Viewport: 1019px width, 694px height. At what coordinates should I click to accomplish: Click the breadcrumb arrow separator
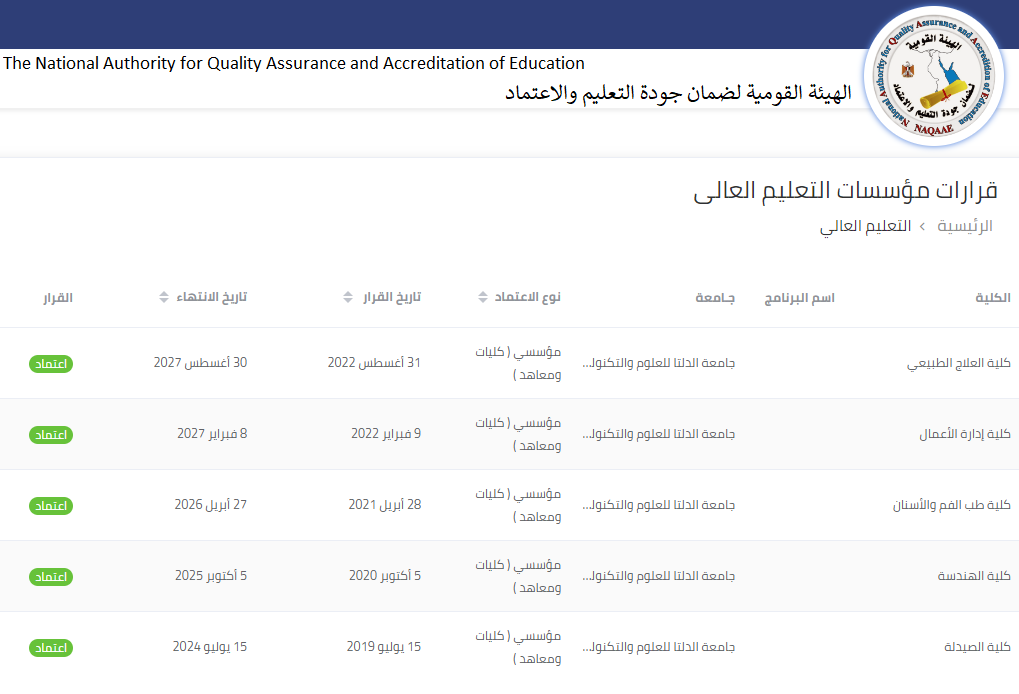924,226
